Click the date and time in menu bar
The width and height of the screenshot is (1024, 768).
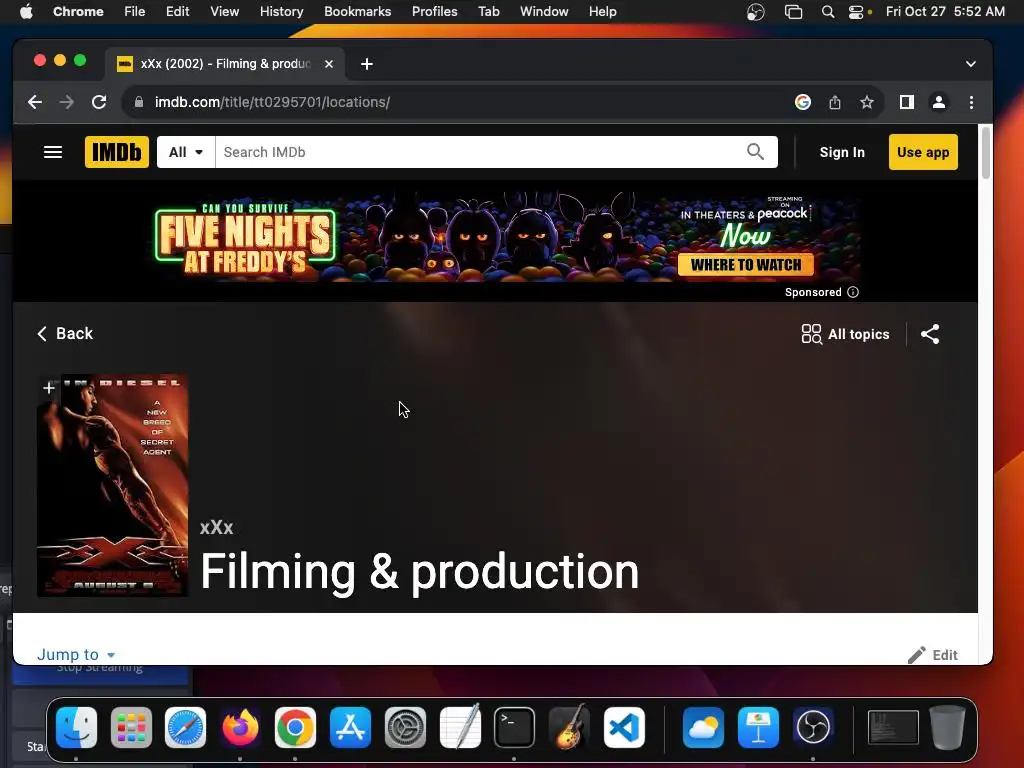pos(945,12)
